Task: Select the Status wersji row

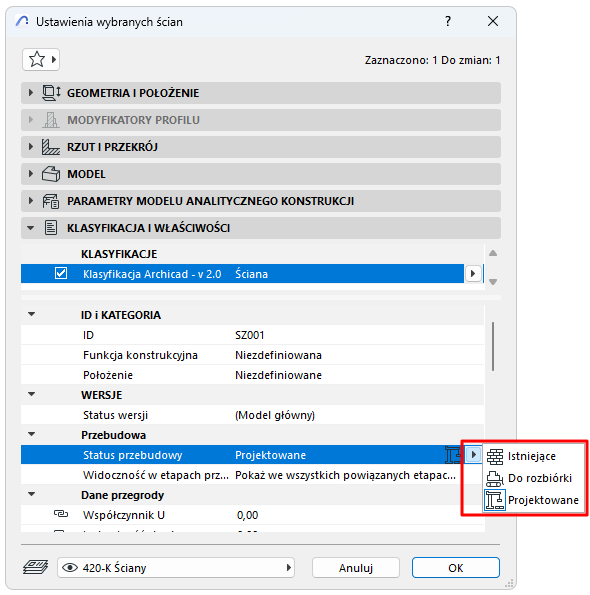Action: [252, 415]
